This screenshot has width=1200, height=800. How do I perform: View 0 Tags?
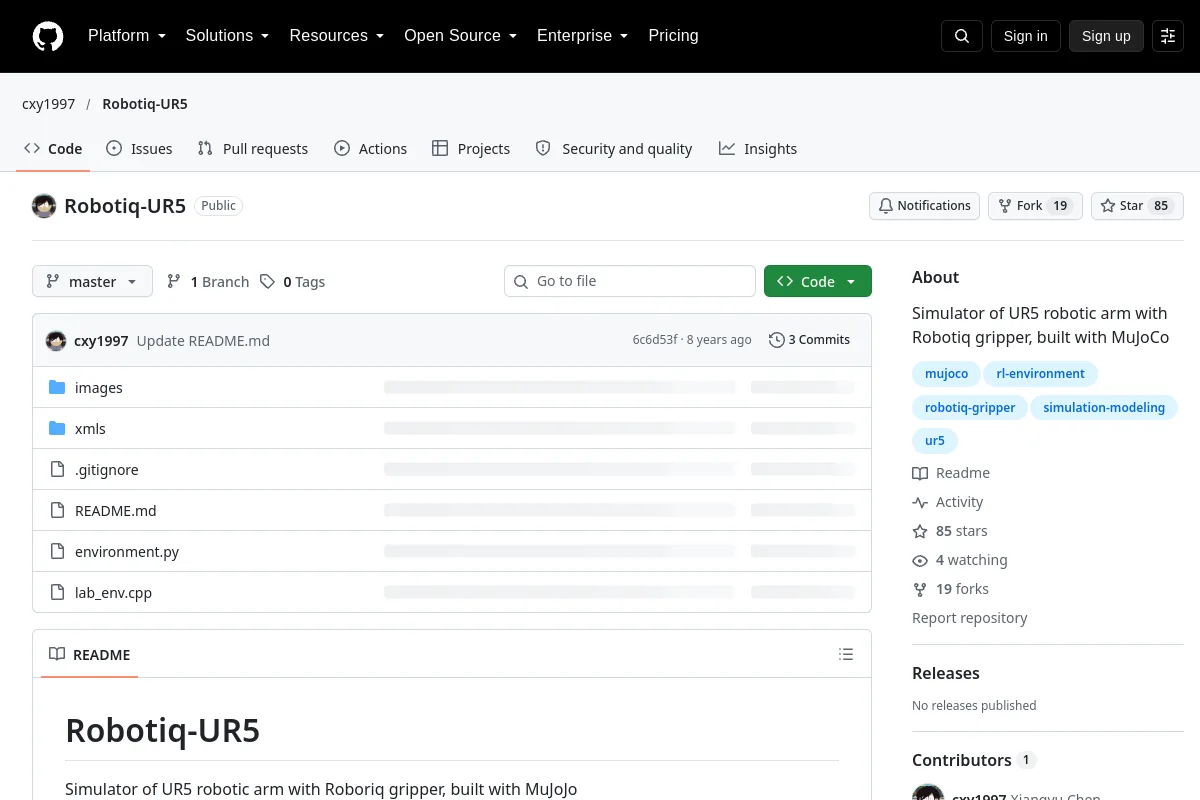(293, 281)
